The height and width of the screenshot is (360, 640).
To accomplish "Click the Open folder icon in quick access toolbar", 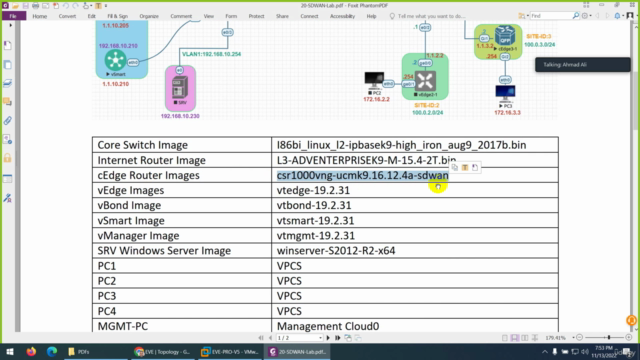I will [x=16, y=6].
